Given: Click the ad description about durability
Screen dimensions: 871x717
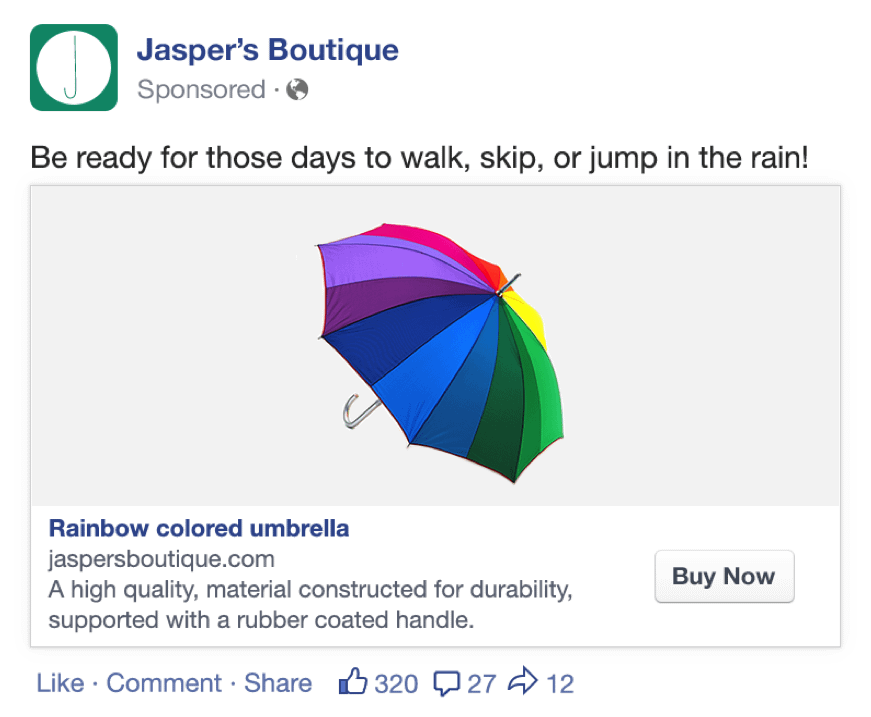Looking at the screenshot, I should pyautogui.click(x=310, y=604).
